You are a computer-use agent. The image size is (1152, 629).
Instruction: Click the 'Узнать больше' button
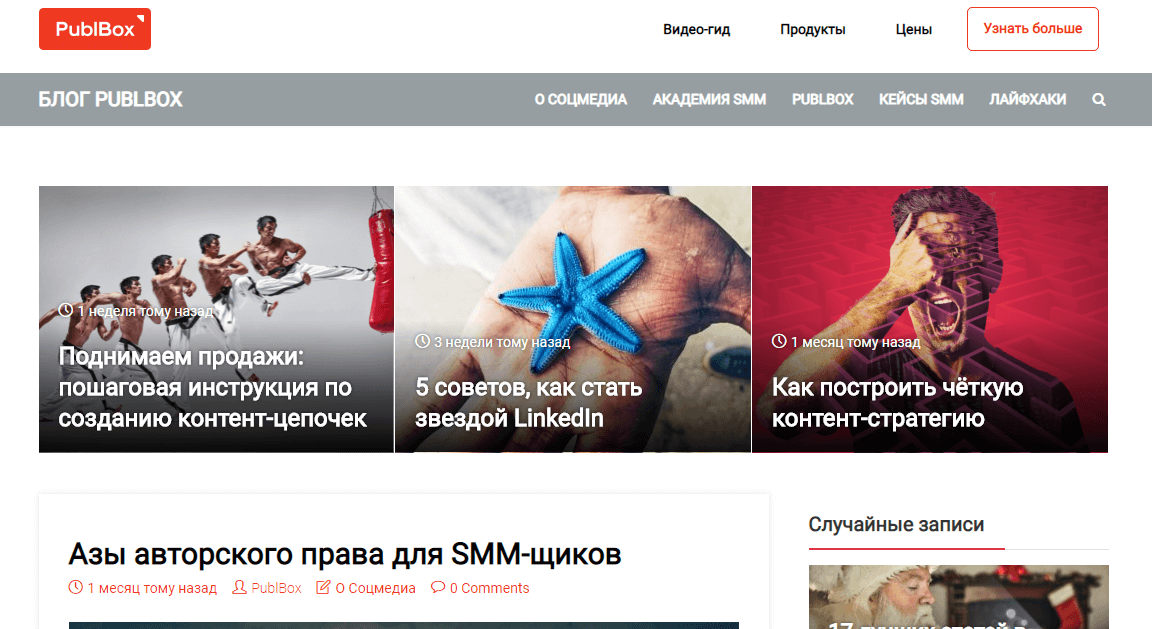click(x=1032, y=29)
